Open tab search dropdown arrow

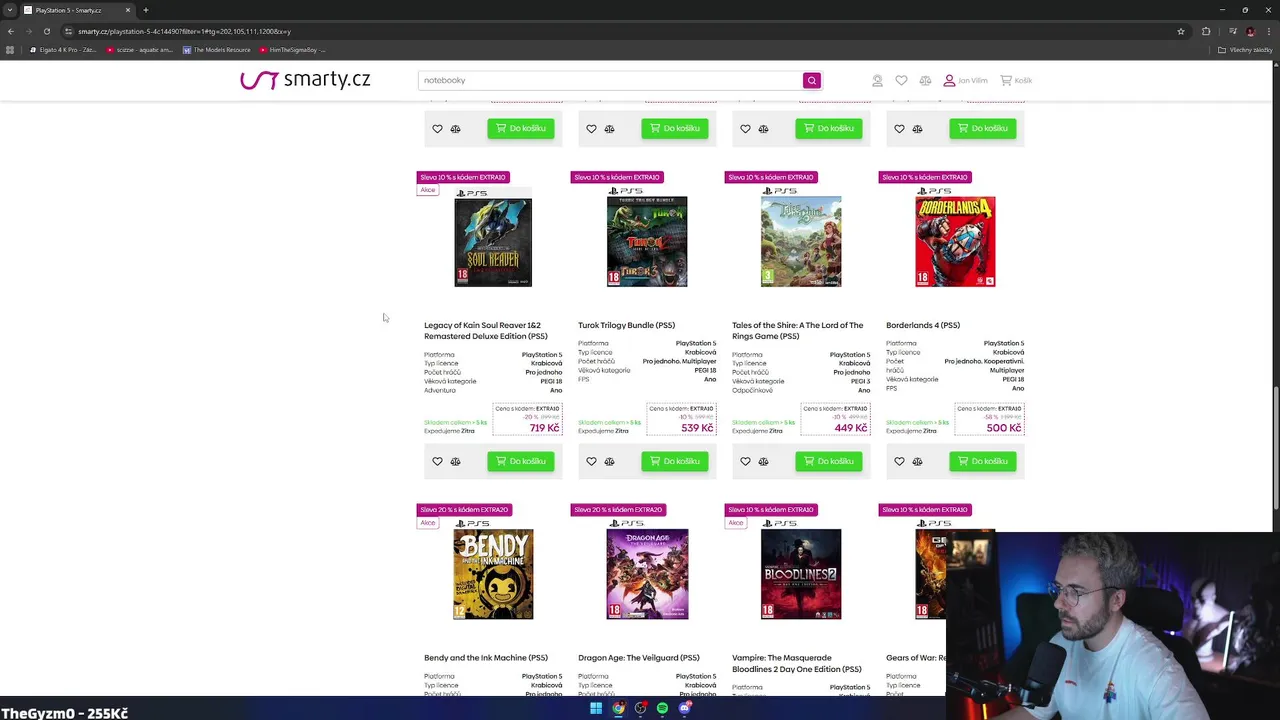(x=9, y=10)
